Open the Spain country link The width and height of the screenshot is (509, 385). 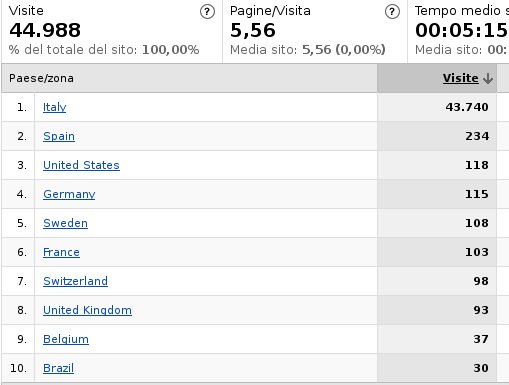pyautogui.click(x=59, y=136)
